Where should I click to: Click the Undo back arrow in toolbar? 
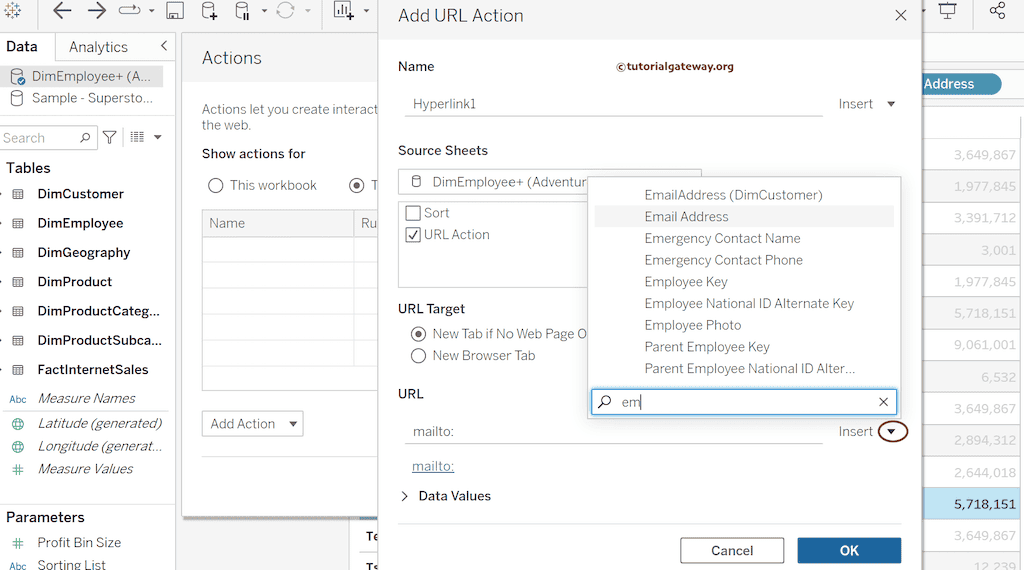pyautogui.click(x=62, y=11)
